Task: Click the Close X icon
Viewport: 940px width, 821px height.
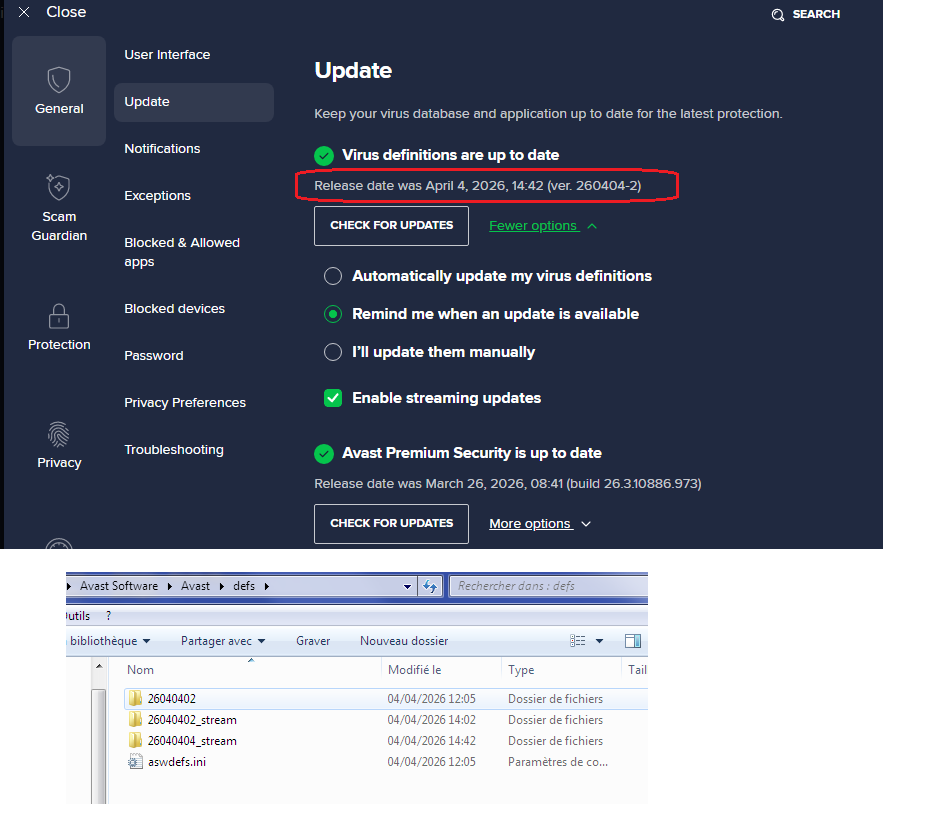Action: coord(24,13)
